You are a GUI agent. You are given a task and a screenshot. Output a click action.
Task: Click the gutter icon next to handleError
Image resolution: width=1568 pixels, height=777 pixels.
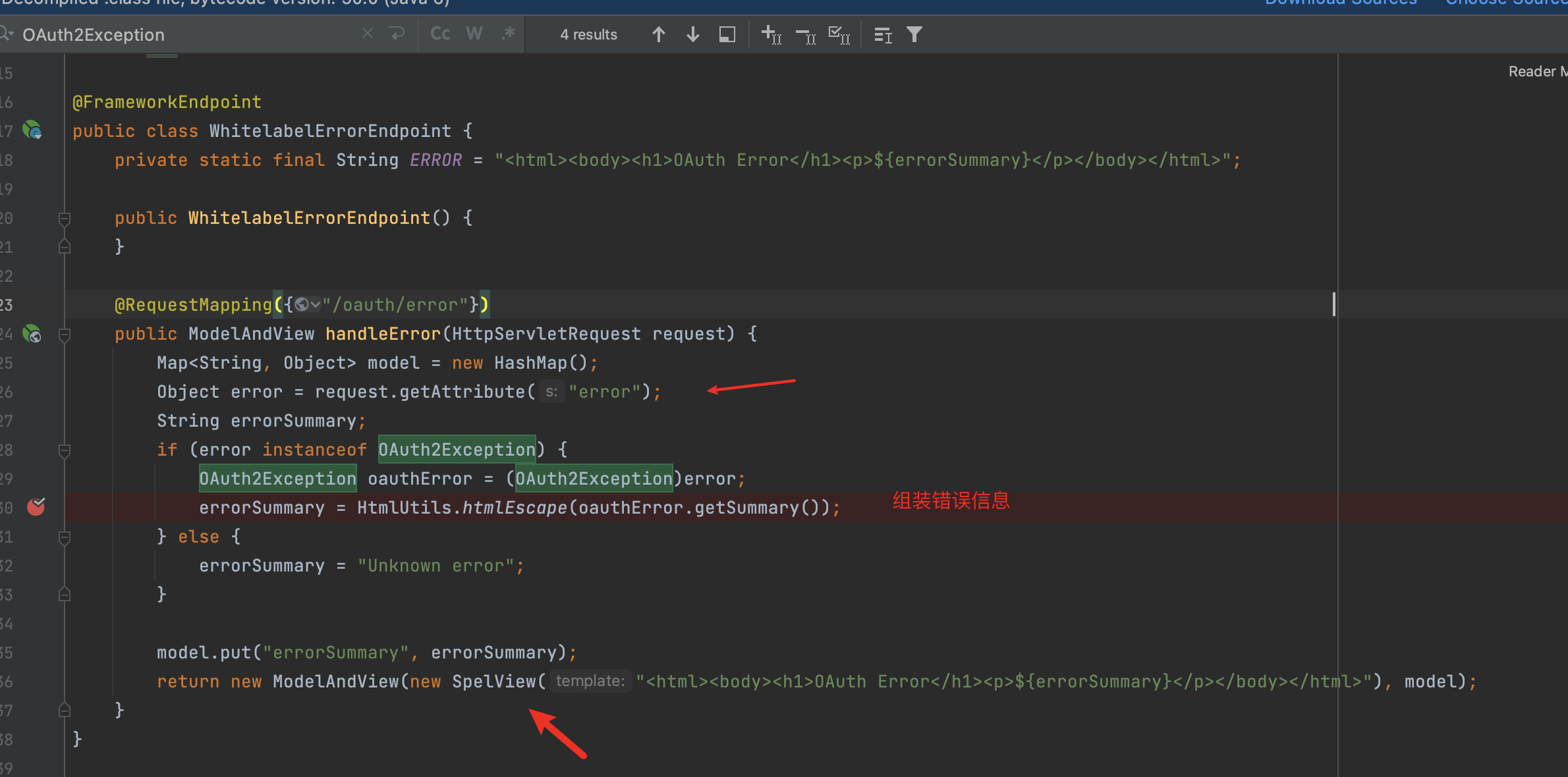pyautogui.click(x=32, y=334)
